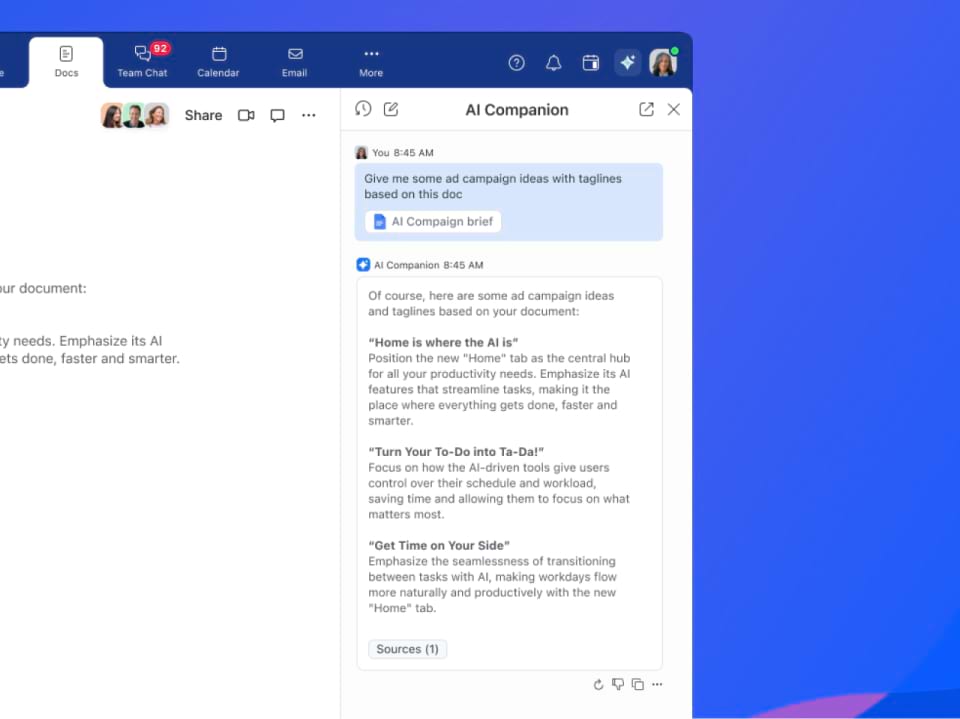Start a new AI Companion chat
Viewport: 960px width, 719px height.
pyautogui.click(x=391, y=109)
